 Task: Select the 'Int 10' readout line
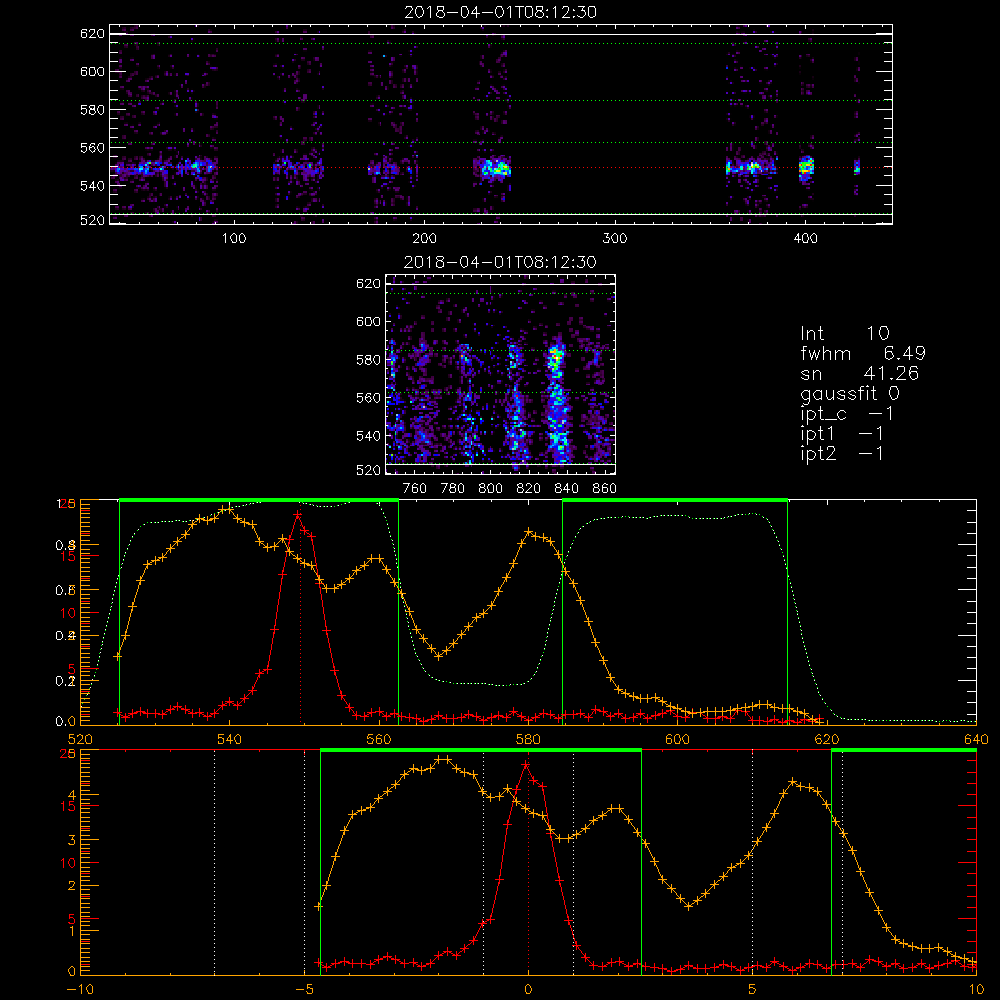844,333
